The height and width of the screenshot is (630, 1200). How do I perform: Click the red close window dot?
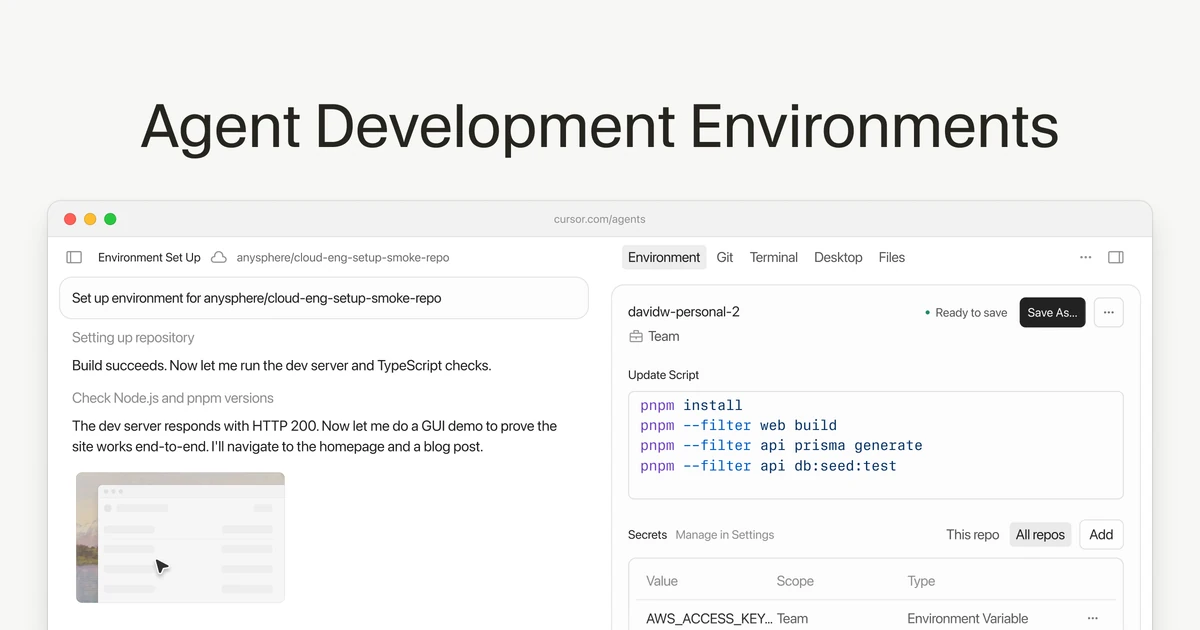tap(70, 219)
